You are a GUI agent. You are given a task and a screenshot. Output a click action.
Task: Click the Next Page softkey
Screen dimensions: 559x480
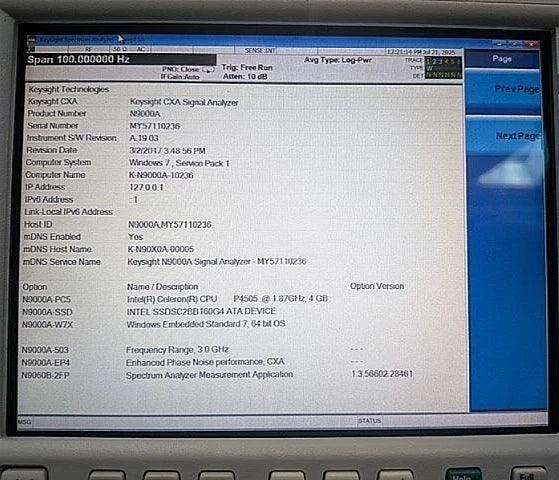503,137
